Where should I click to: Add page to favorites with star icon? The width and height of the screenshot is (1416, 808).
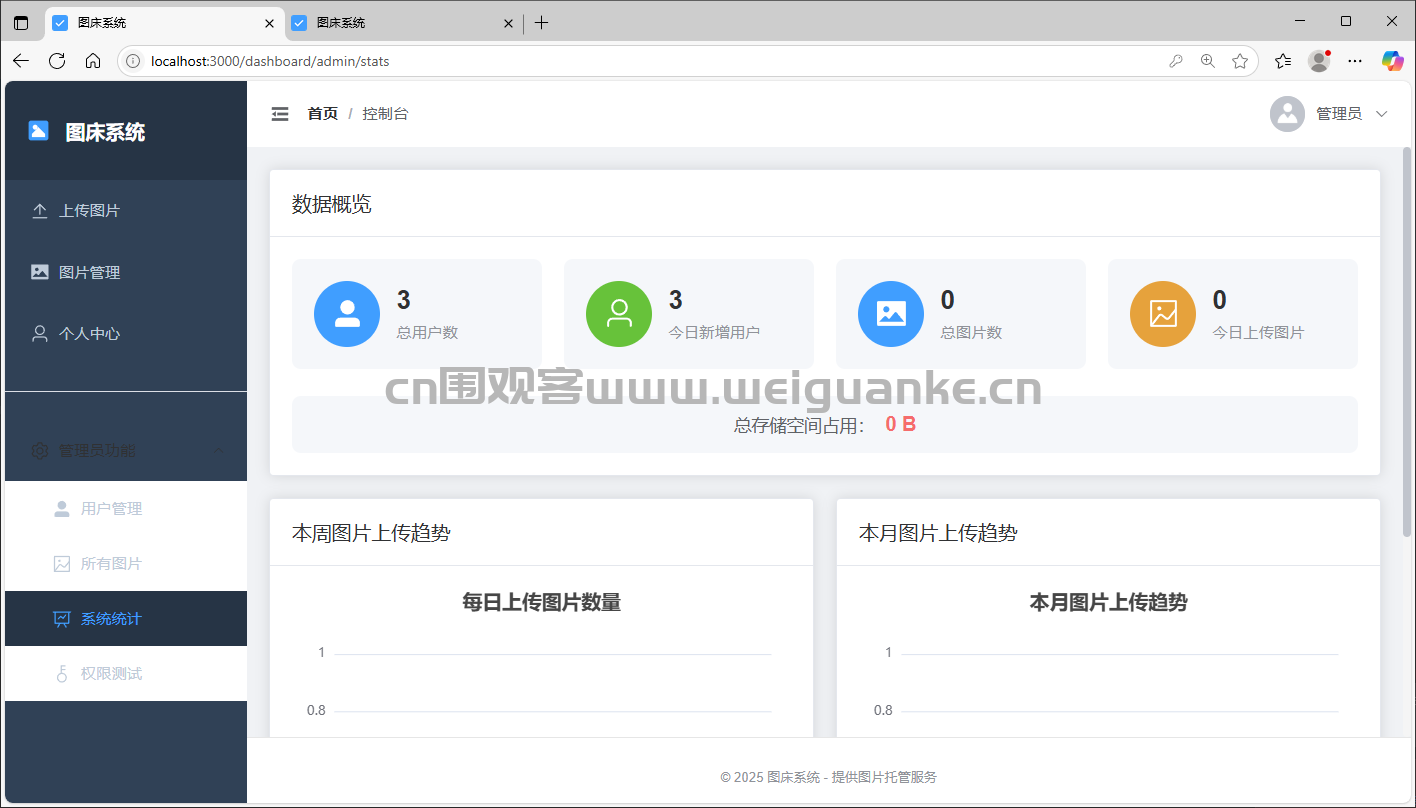pos(1240,61)
